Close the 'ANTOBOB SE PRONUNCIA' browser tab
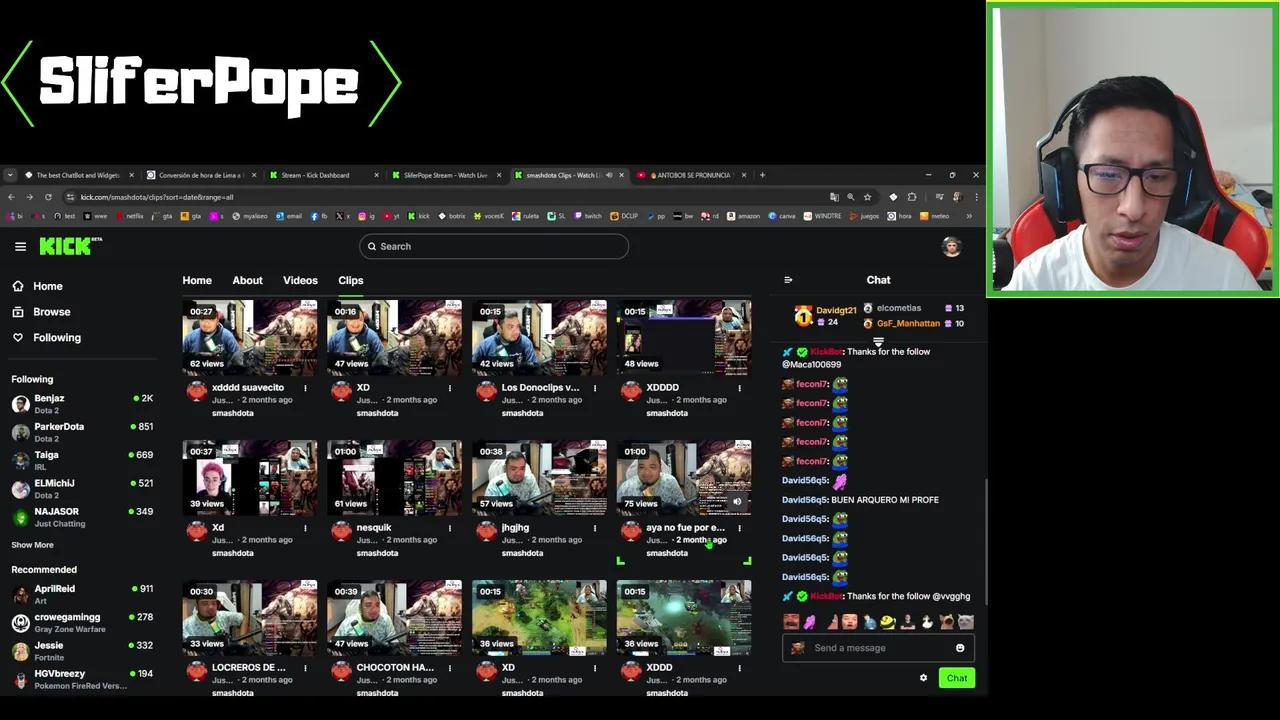The height and width of the screenshot is (720, 1280). pos(742,175)
